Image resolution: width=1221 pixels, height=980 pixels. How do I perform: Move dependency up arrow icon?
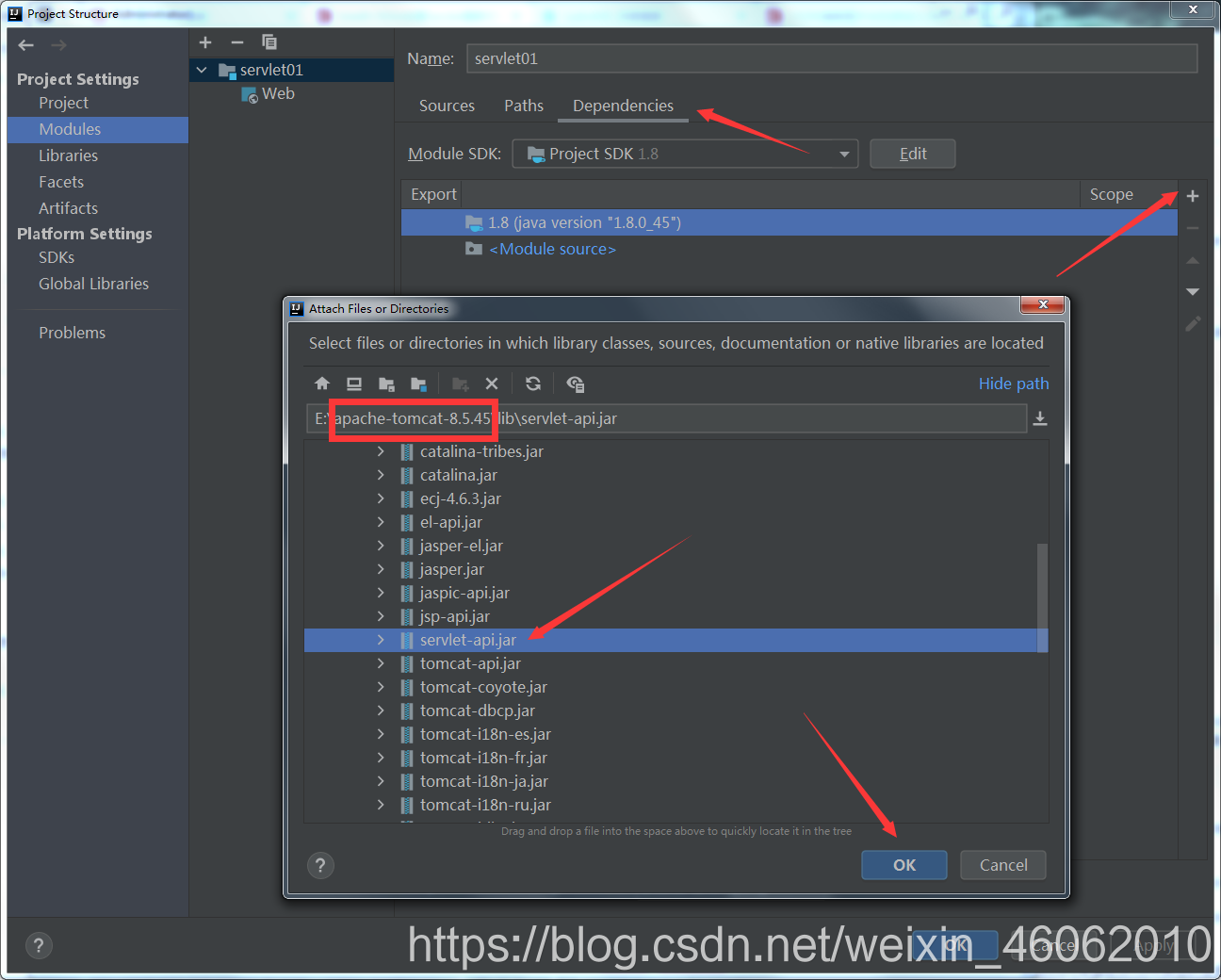[1193, 260]
